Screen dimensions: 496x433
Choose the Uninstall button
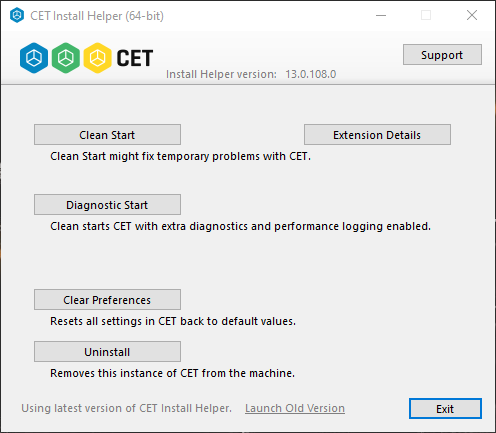[x=107, y=352]
